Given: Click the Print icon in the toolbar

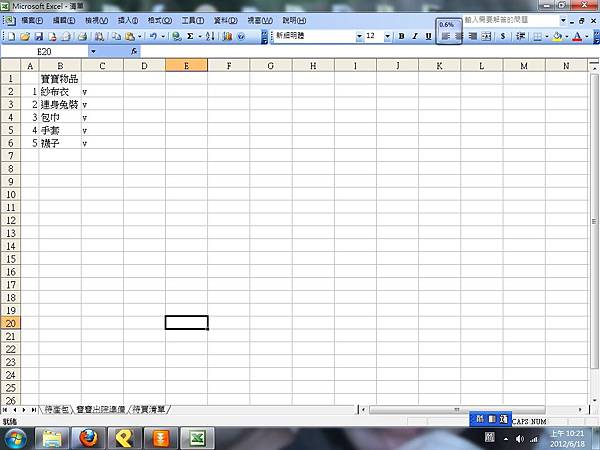Looking at the screenshot, I should click(x=82, y=36).
